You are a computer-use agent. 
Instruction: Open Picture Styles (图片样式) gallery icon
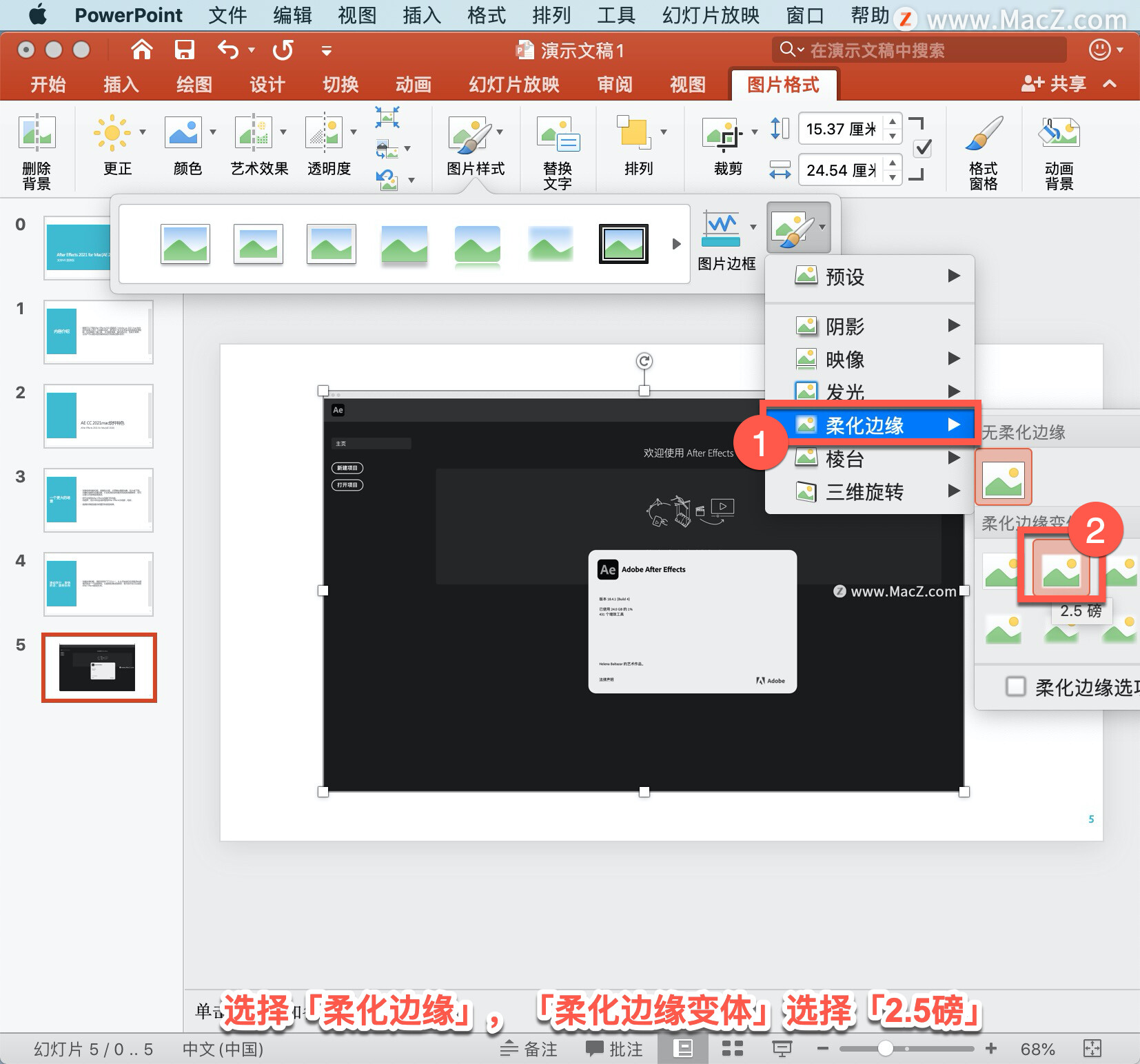[470, 134]
